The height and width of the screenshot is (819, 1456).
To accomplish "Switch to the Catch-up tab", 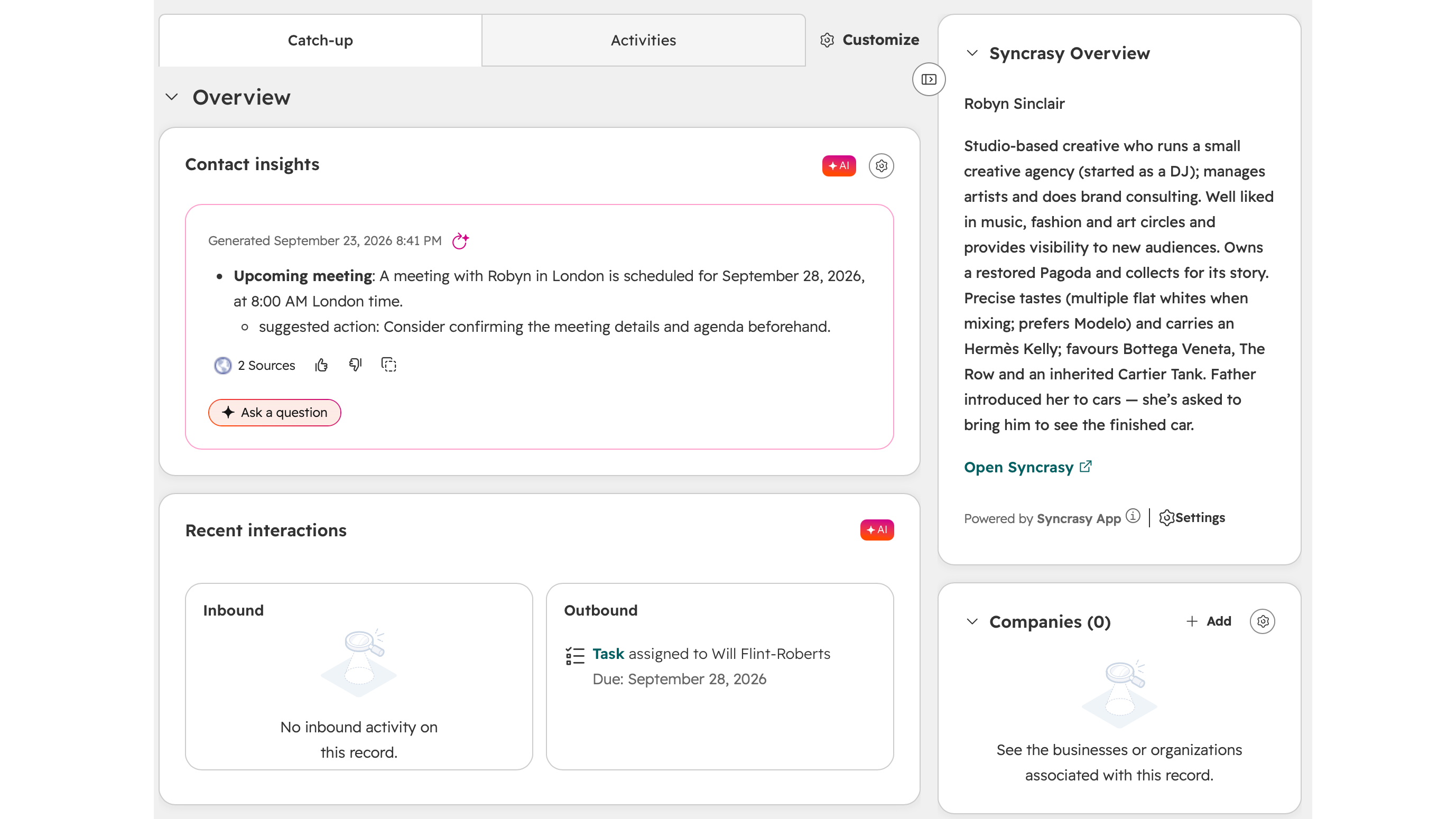I will click(320, 40).
